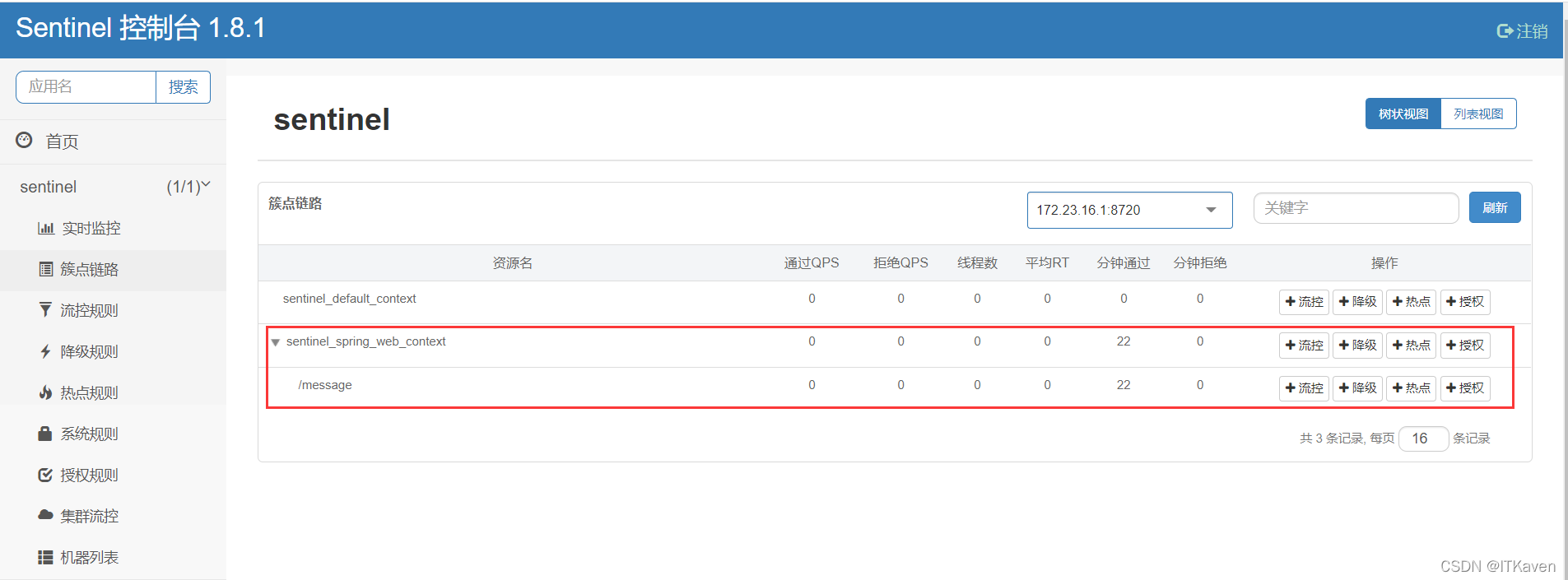Switch to 列表视图 list view
1568x580 pixels.
(x=1478, y=114)
